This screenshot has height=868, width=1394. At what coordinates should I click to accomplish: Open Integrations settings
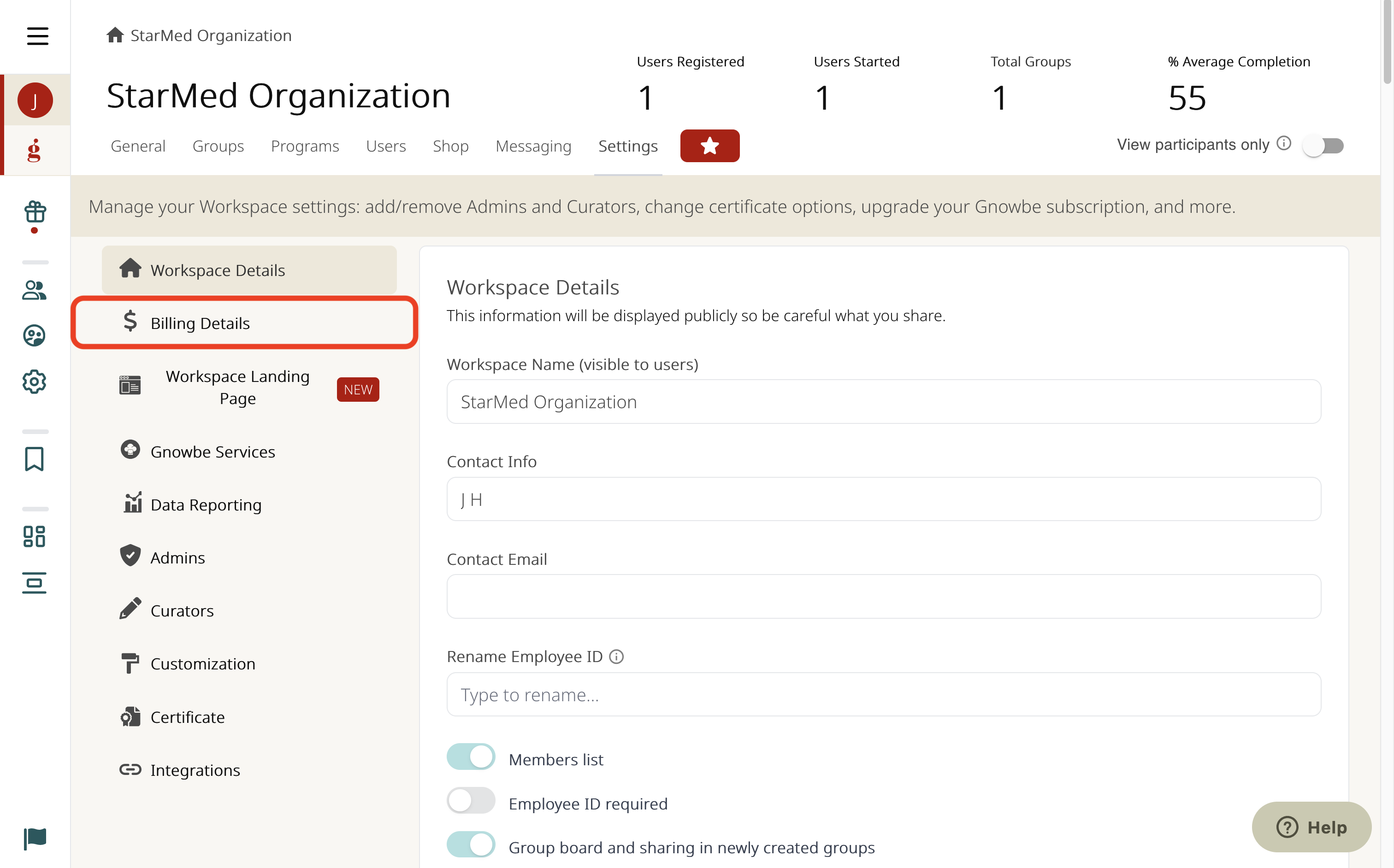pos(249,769)
